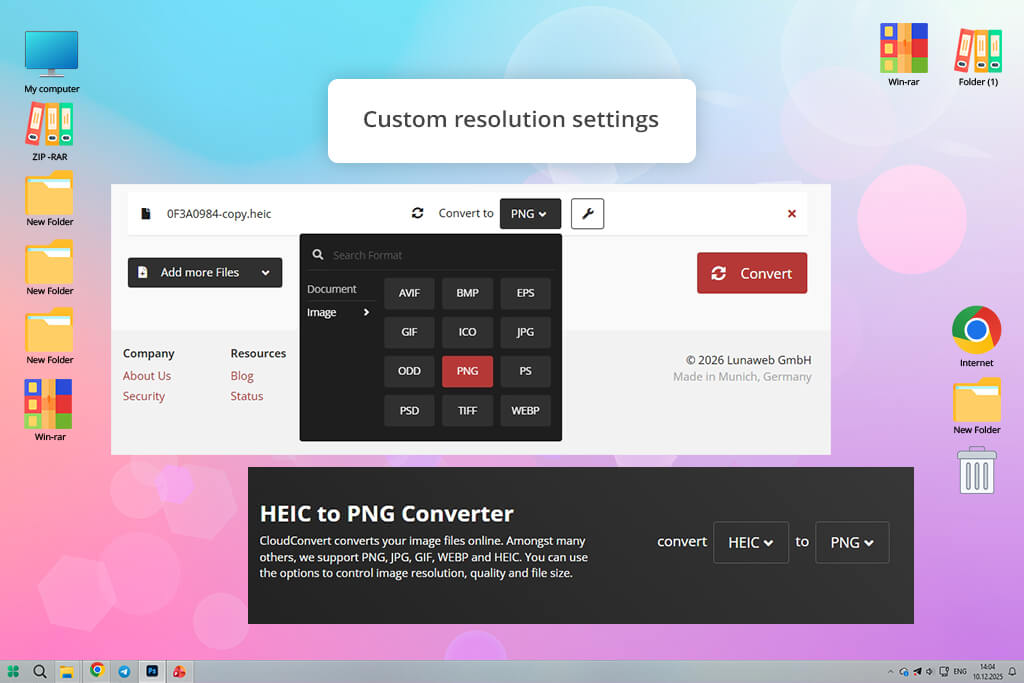Select the My computer desktop icon
Viewport: 1024px width, 683px height.
[52, 61]
